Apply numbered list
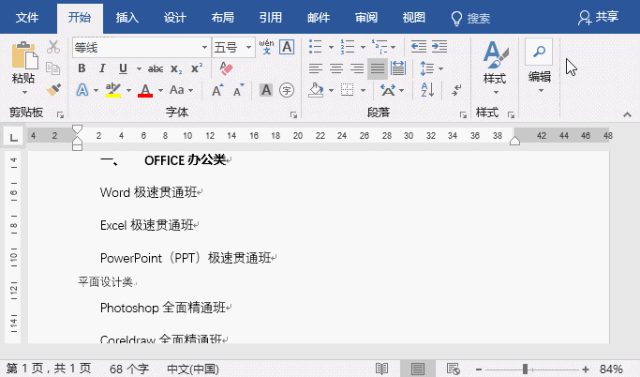The height and width of the screenshot is (377, 640). 347,47
